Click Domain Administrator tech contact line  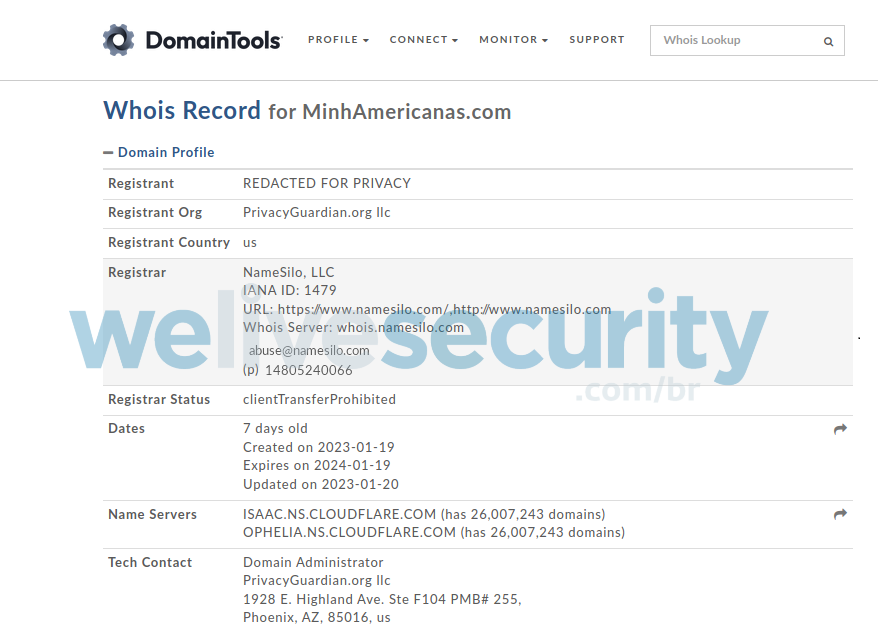point(313,562)
